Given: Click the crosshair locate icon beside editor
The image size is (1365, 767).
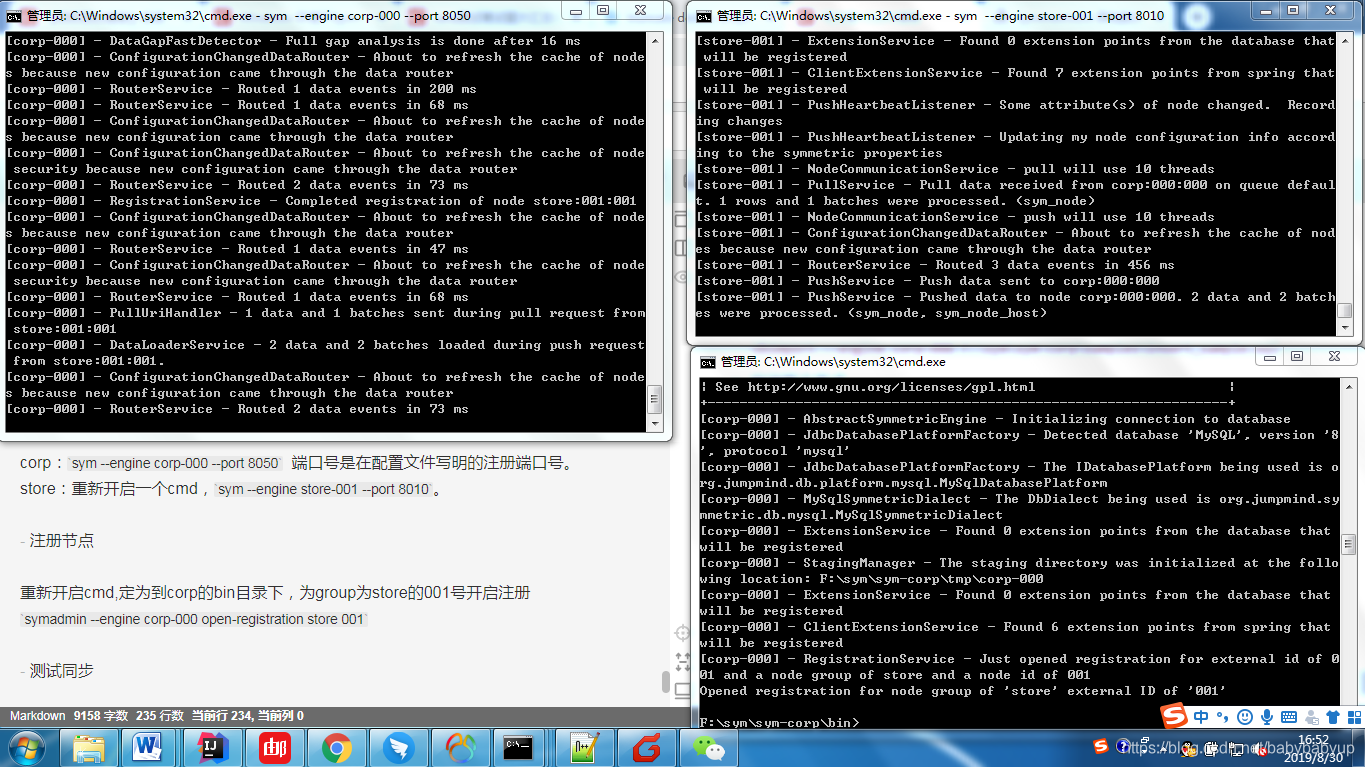Looking at the screenshot, I should (x=682, y=633).
